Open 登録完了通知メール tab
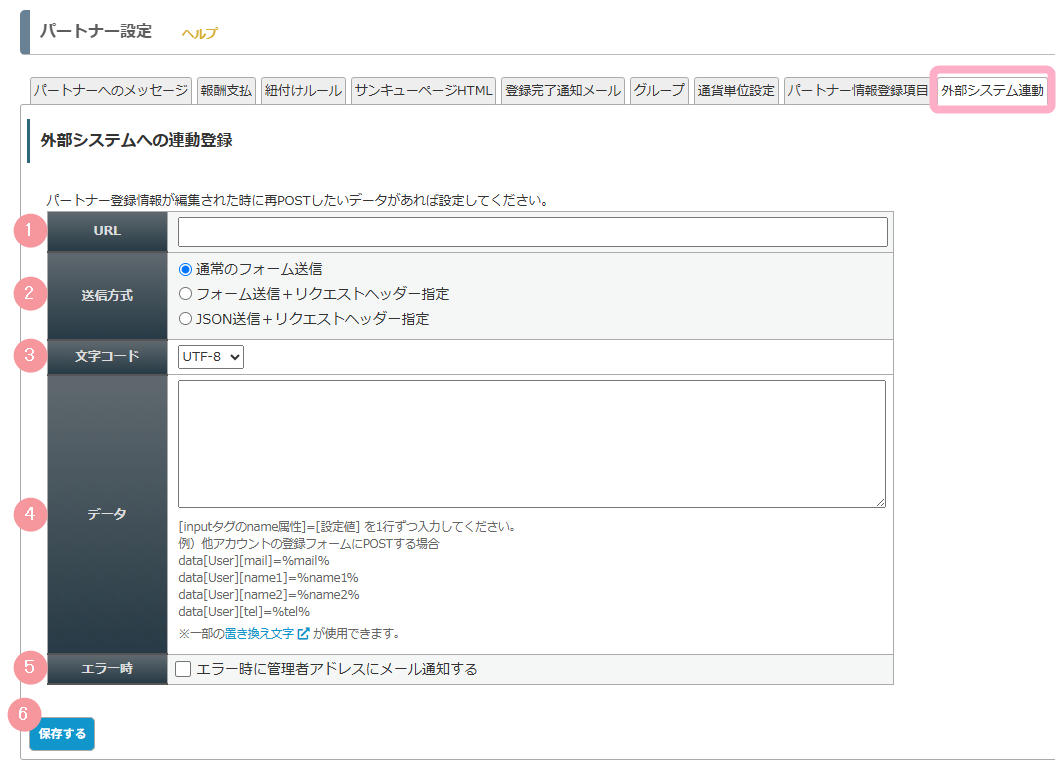This screenshot has height=778, width=1063. tap(563, 91)
